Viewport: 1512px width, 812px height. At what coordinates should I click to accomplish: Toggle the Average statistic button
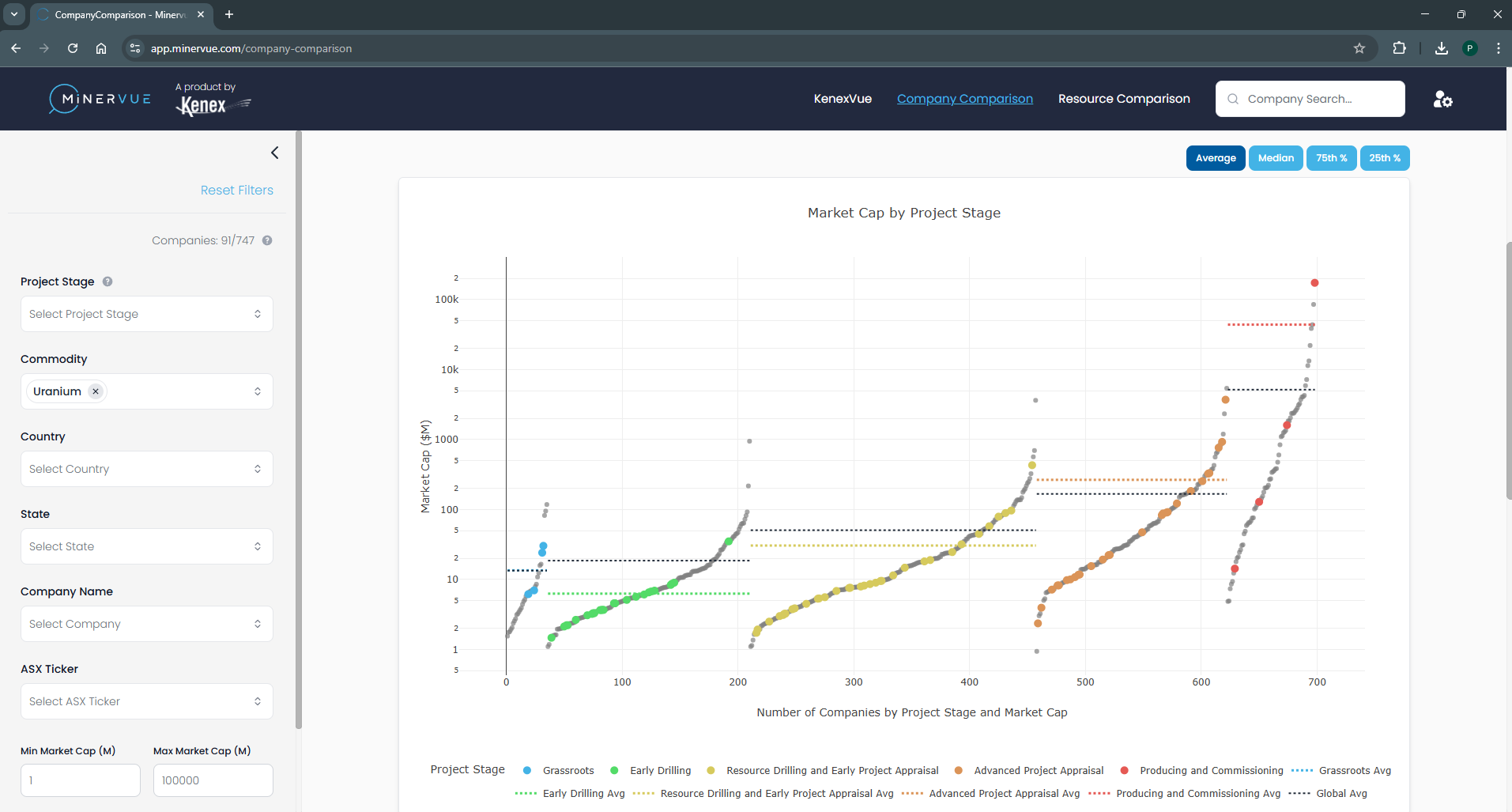point(1215,158)
